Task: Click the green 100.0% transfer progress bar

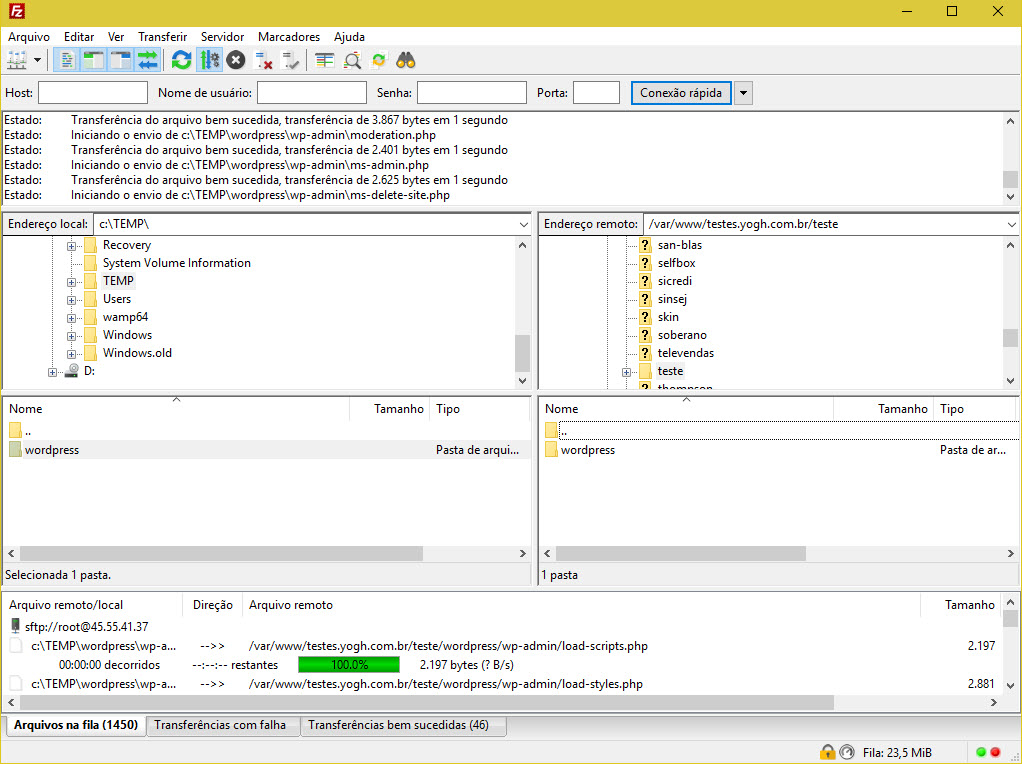Action: point(349,665)
